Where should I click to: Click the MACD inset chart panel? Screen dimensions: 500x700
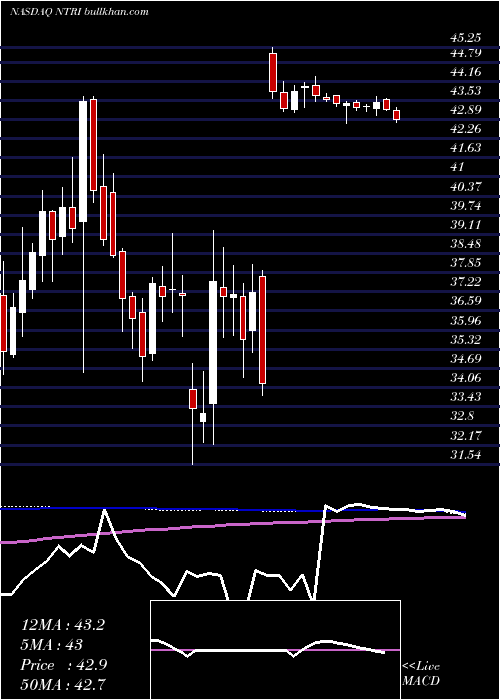pyautogui.click(x=275, y=650)
